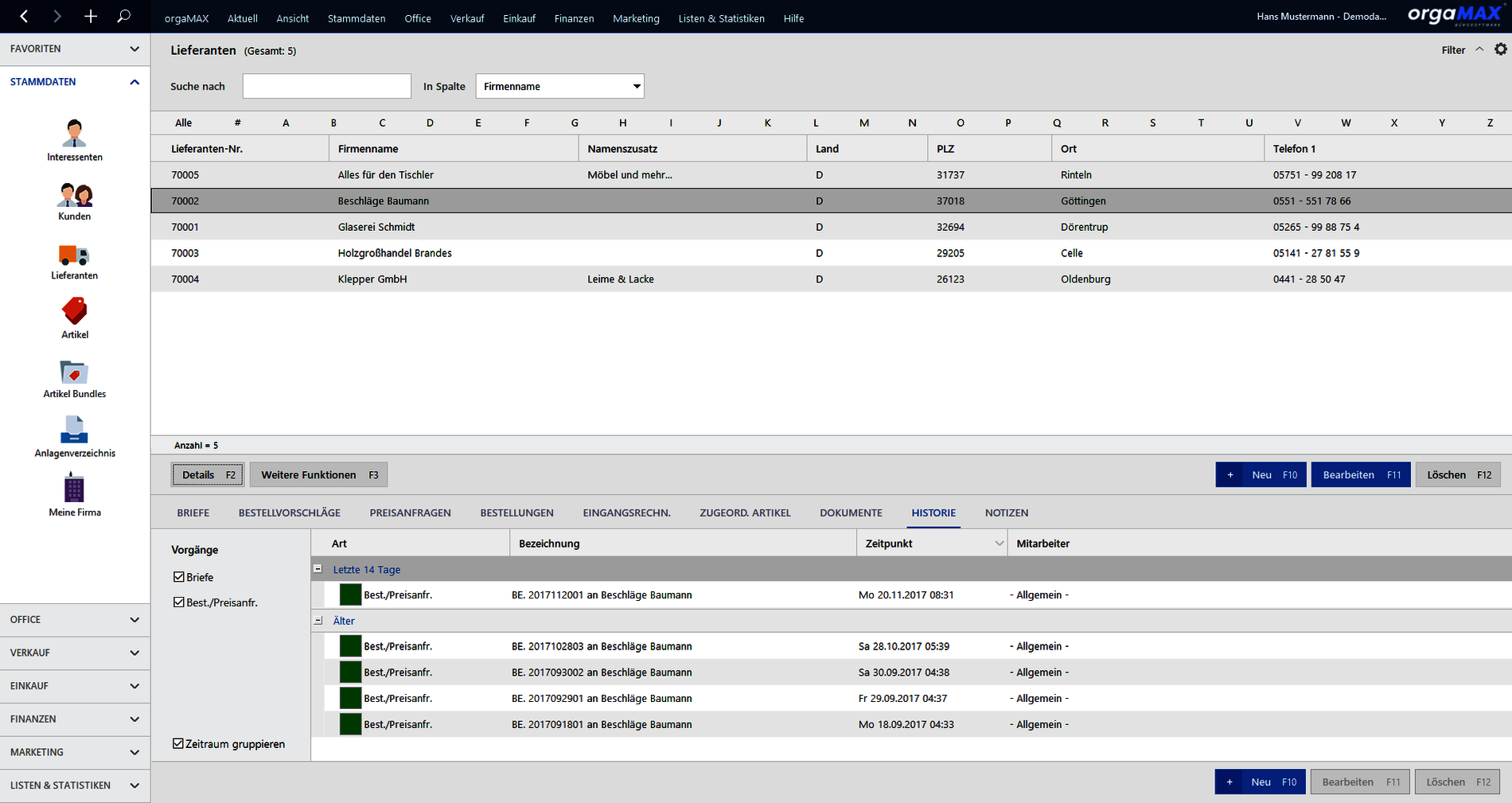Open the Kunden section icon
This screenshot has width=1512, height=803.
[75, 195]
